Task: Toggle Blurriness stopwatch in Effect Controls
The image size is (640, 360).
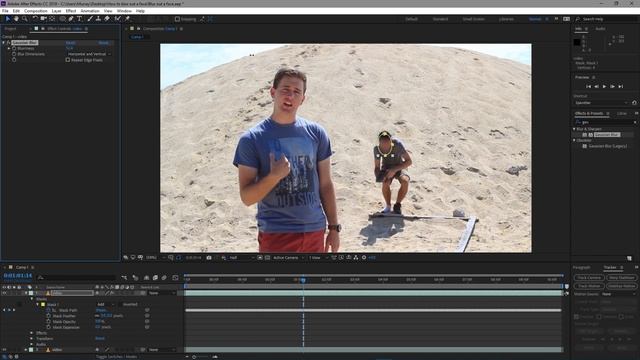Action: coord(14,48)
